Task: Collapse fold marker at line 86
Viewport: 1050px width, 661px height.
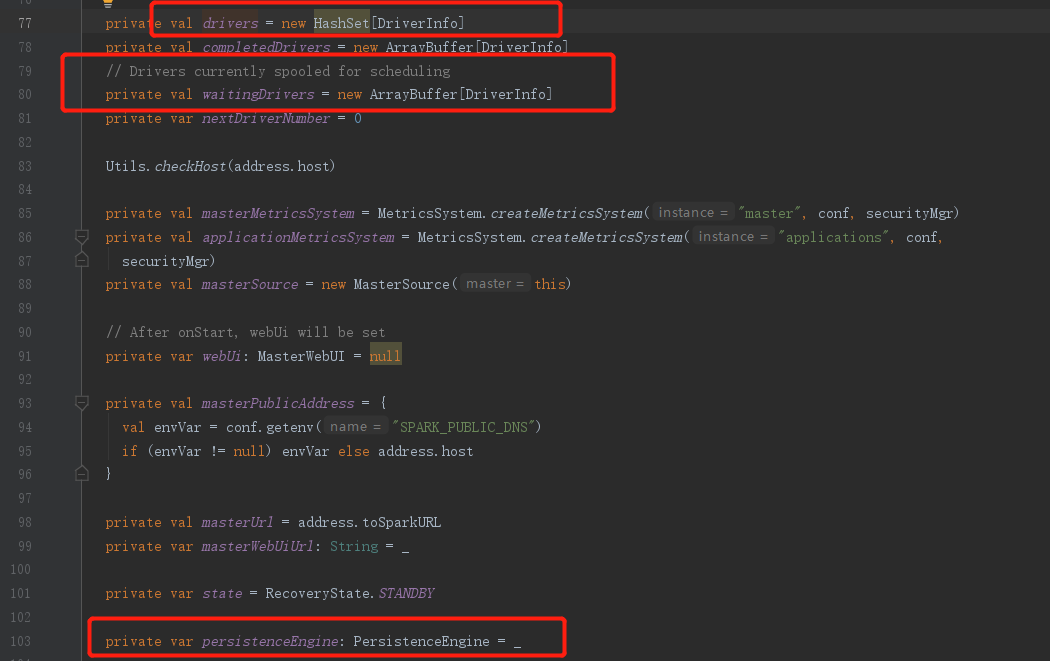Action: 82,236
